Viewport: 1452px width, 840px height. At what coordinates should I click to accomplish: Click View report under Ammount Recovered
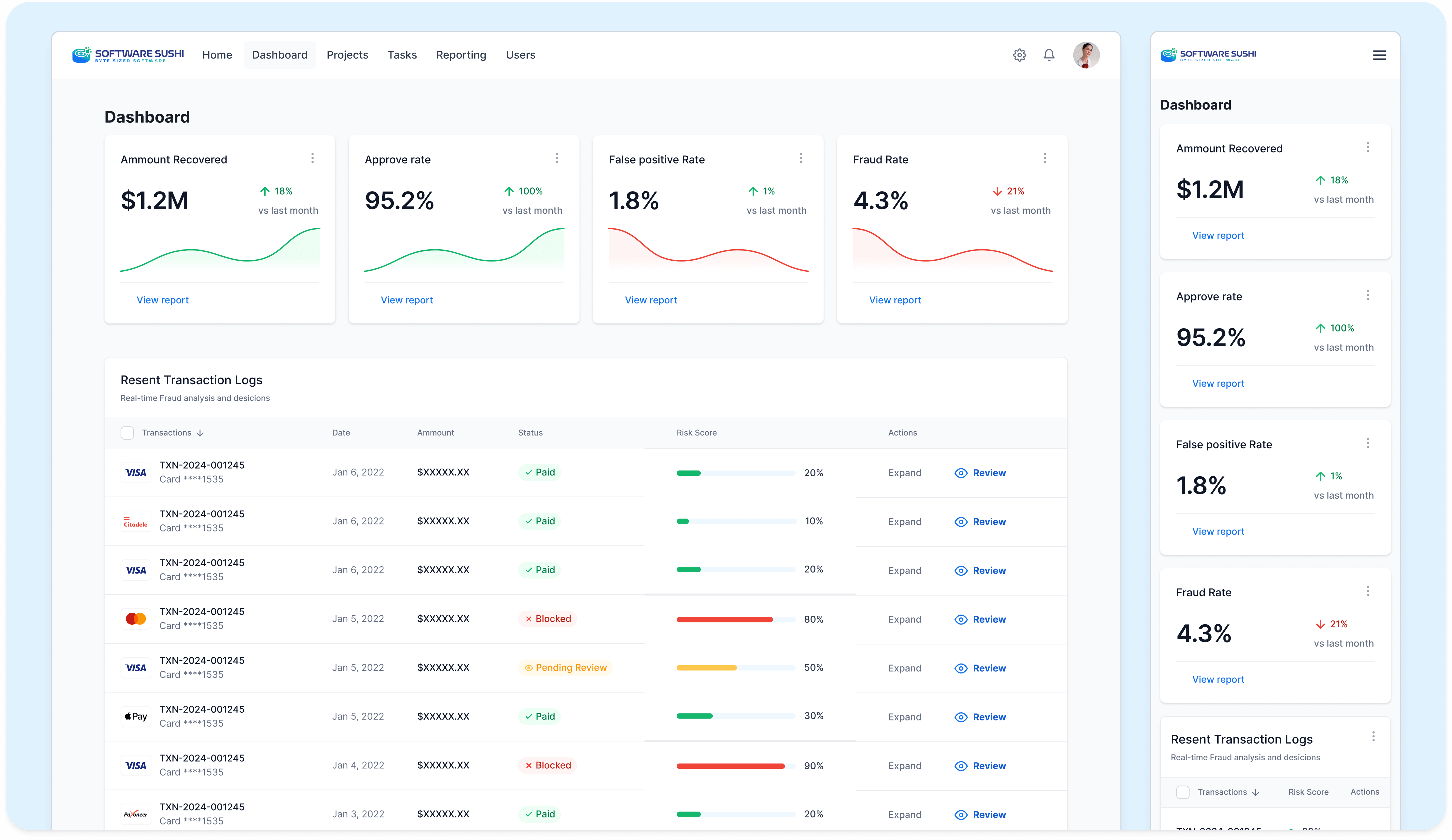[x=162, y=300]
